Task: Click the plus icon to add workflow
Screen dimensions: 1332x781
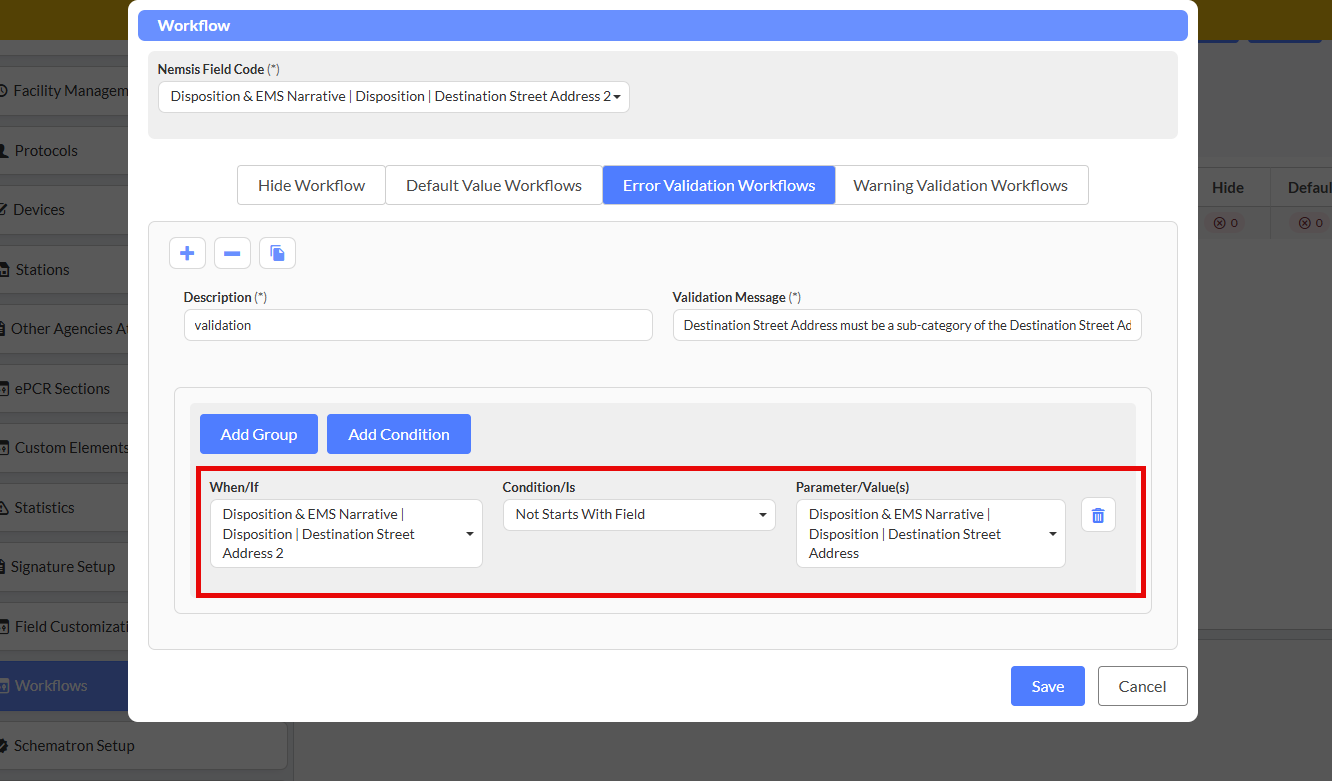Action: (x=187, y=254)
